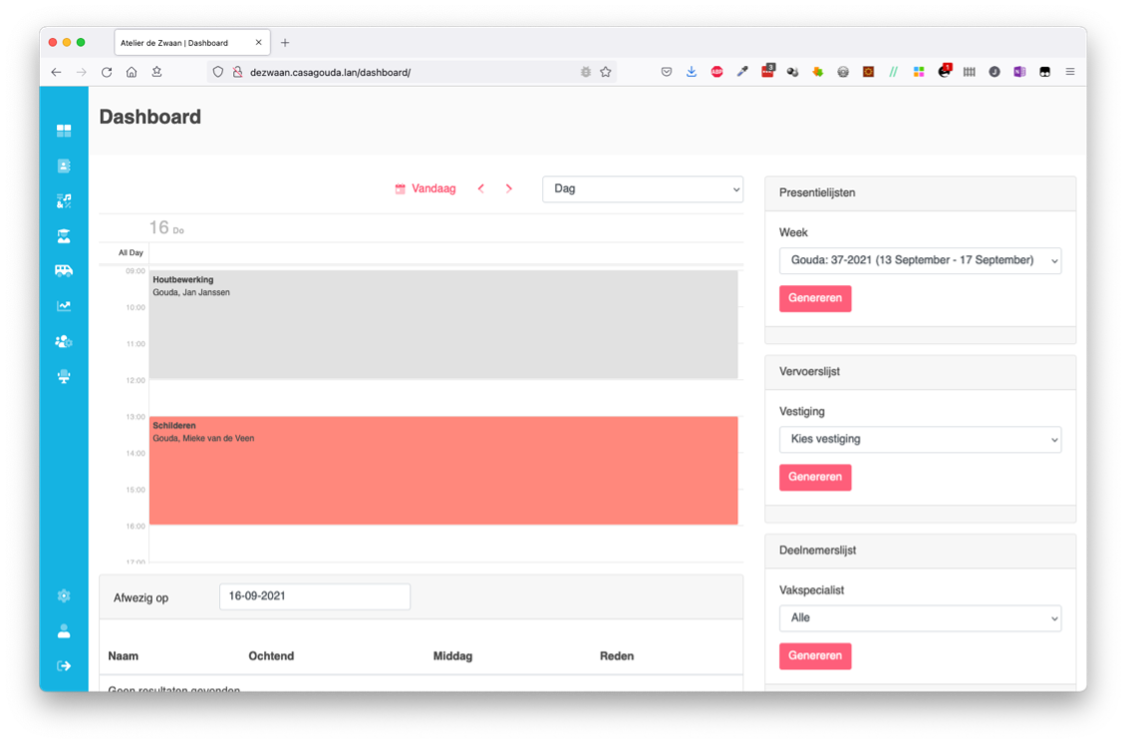Open the user profile icon in sidebar
Image resolution: width=1130 pixels, height=748 pixels.
(x=64, y=631)
